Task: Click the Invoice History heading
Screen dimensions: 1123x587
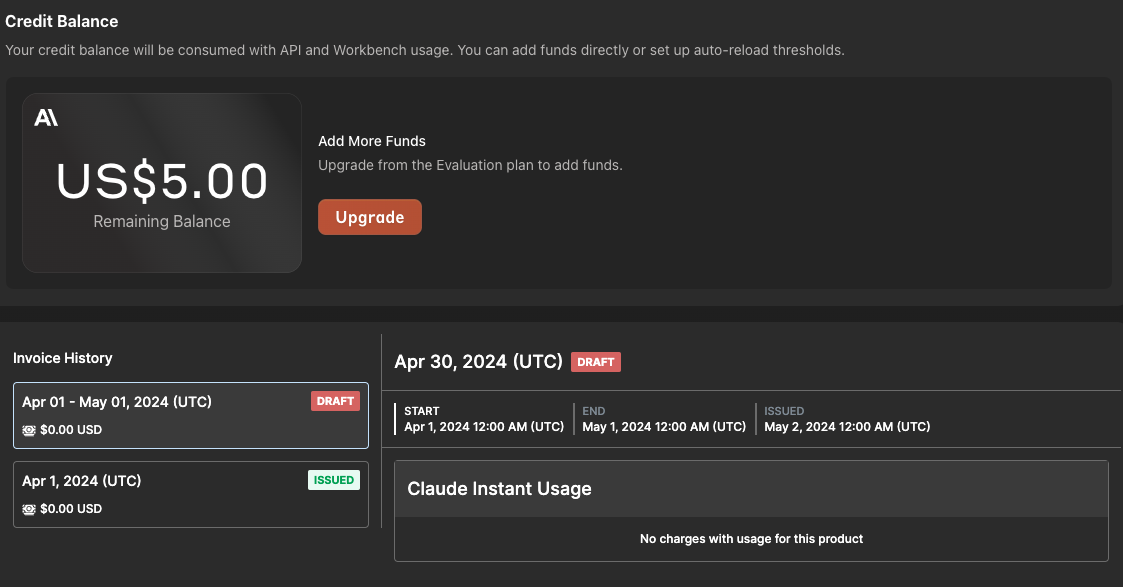Action: coord(63,358)
